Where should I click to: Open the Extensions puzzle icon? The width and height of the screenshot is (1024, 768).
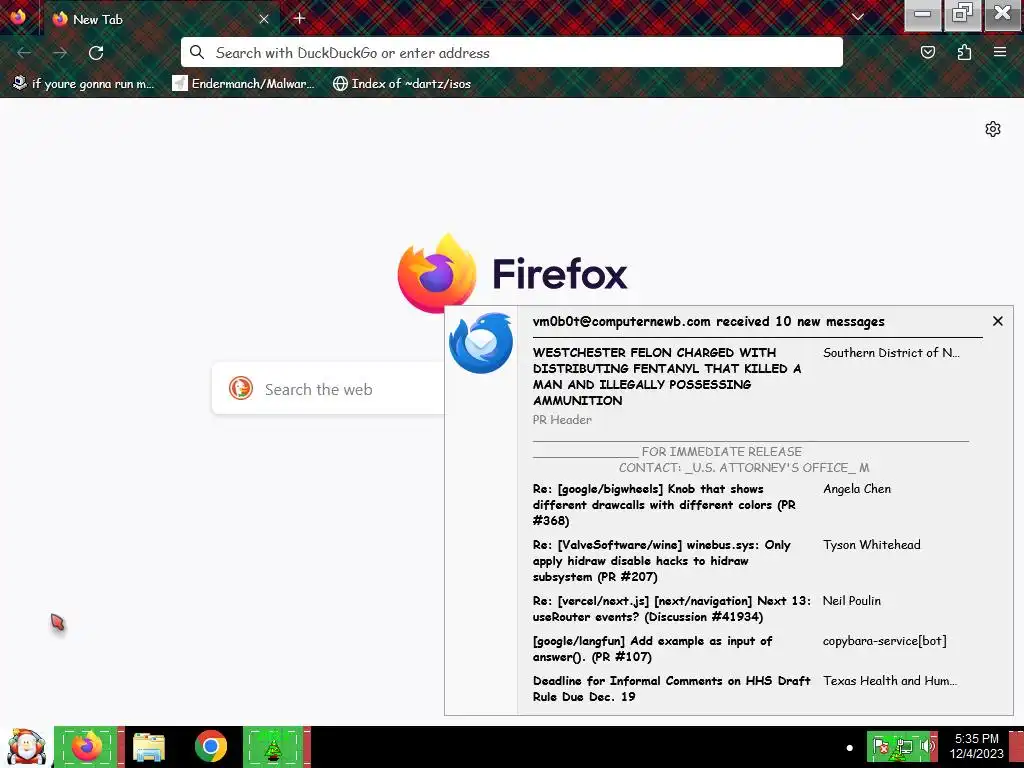pos(964,52)
